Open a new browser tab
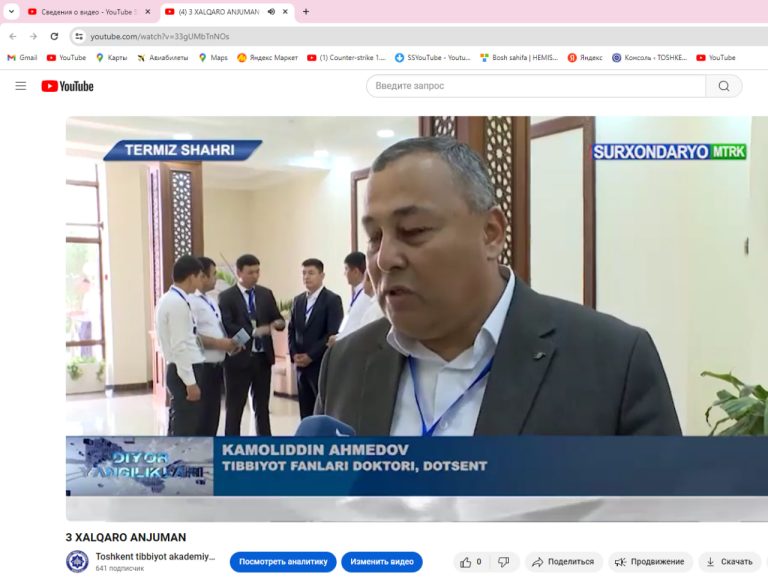 click(306, 12)
